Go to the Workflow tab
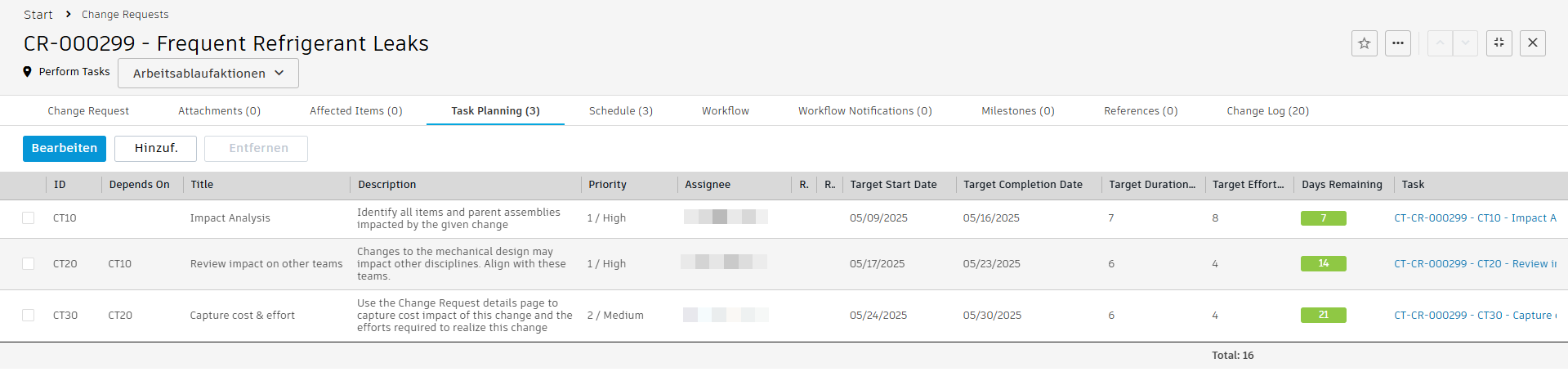Image resolution: width=1568 pixels, height=372 pixels. 725,111
